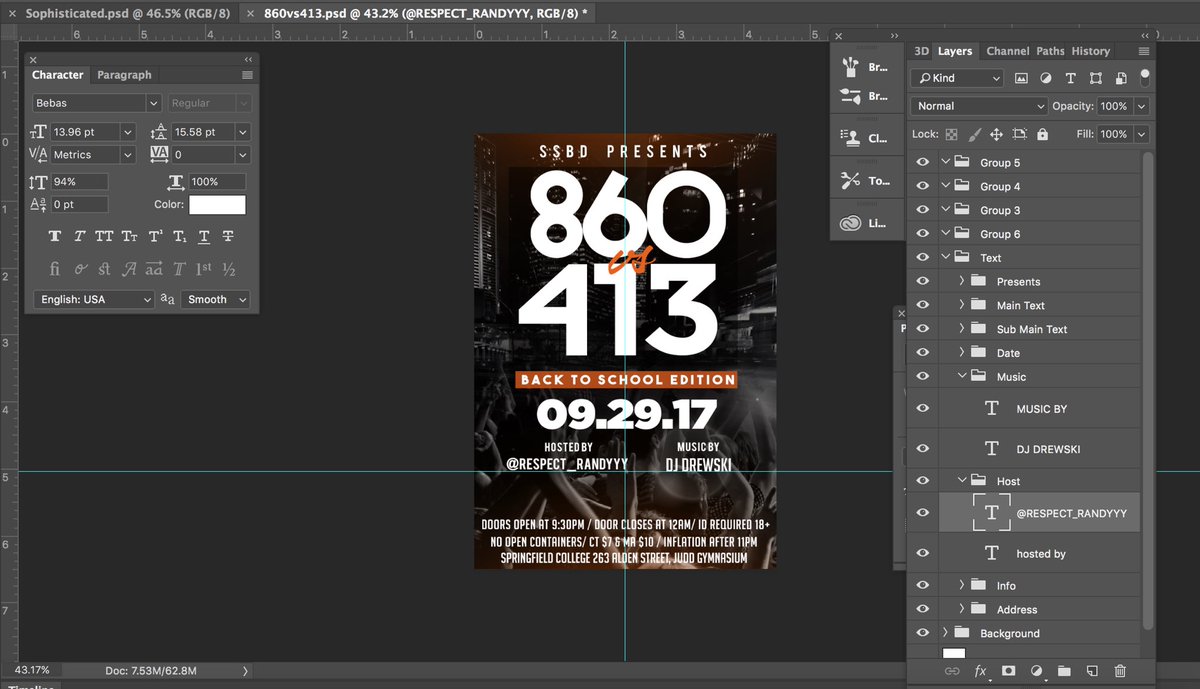Filter layers by pixel layers icon
The image size is (1200, 689).
point(1021,78)
